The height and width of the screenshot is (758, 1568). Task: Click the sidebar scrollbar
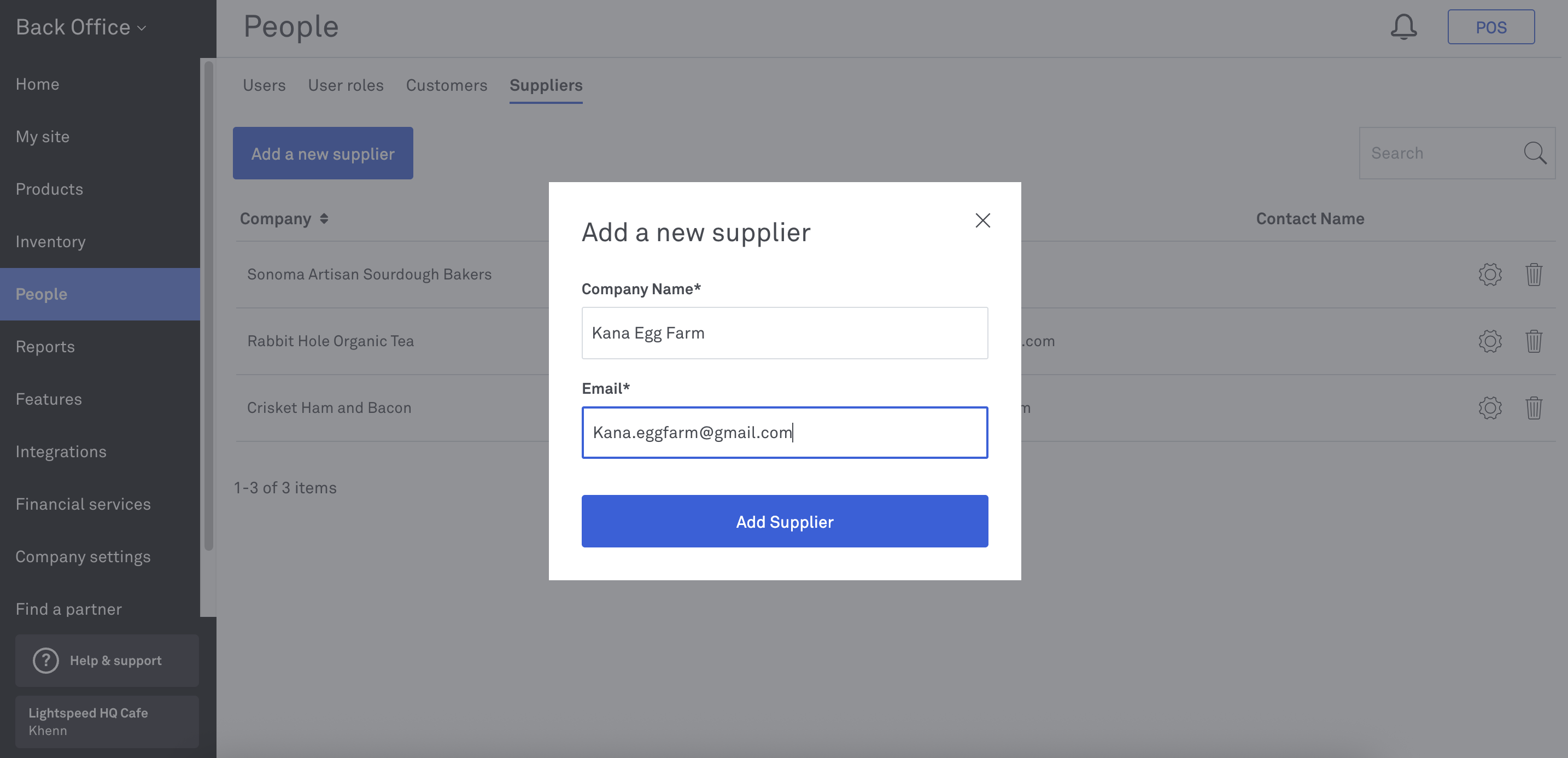209,305
